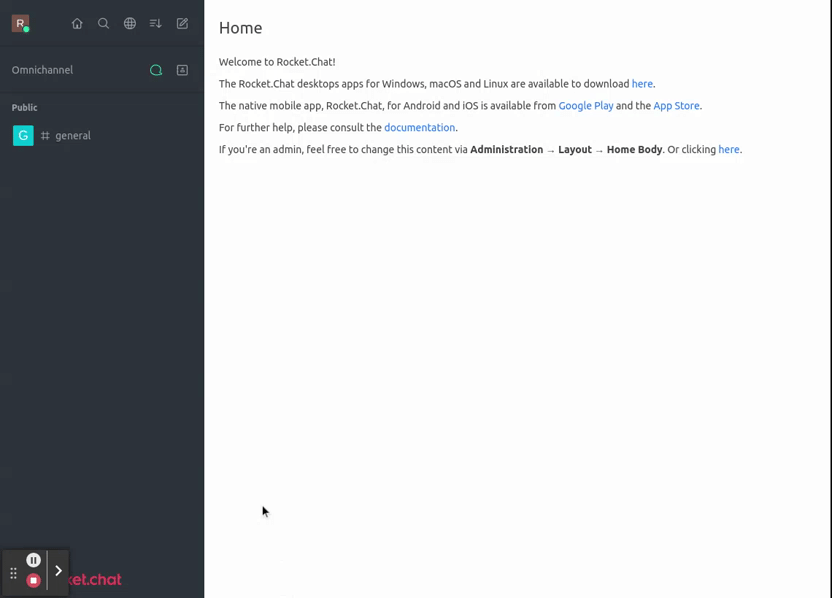Click 'Welcome to Rocket.Chat!' text
The width and height of the screenshot is (832, 598).
point(277,62)
